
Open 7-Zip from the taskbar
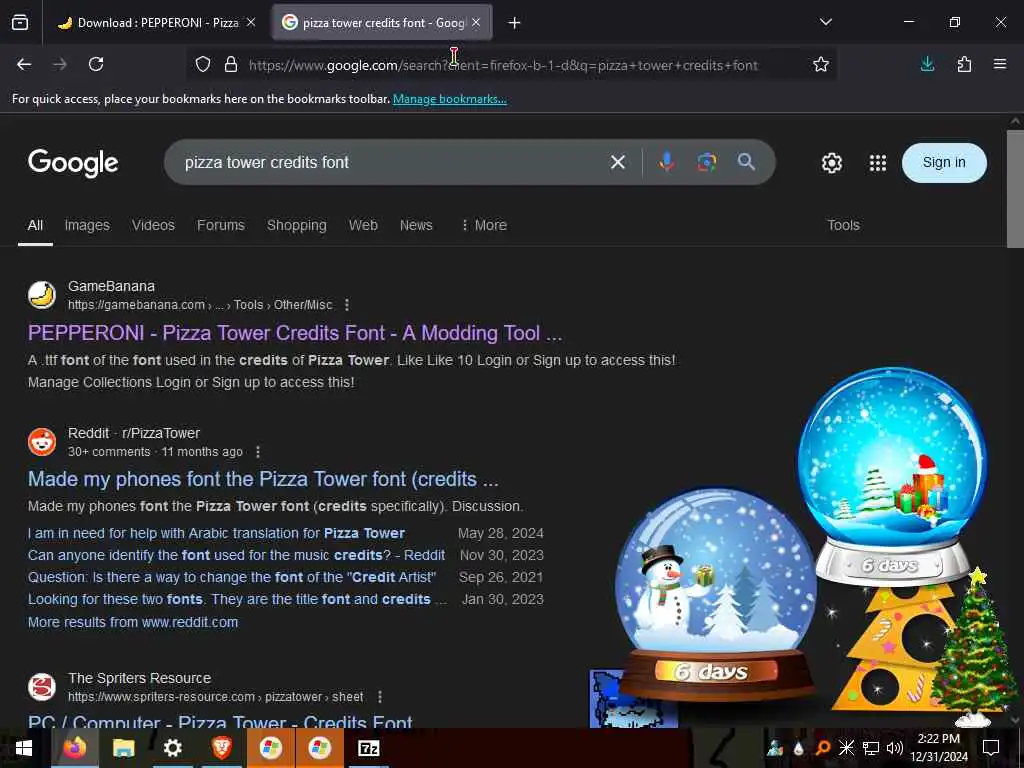point(369,748)
